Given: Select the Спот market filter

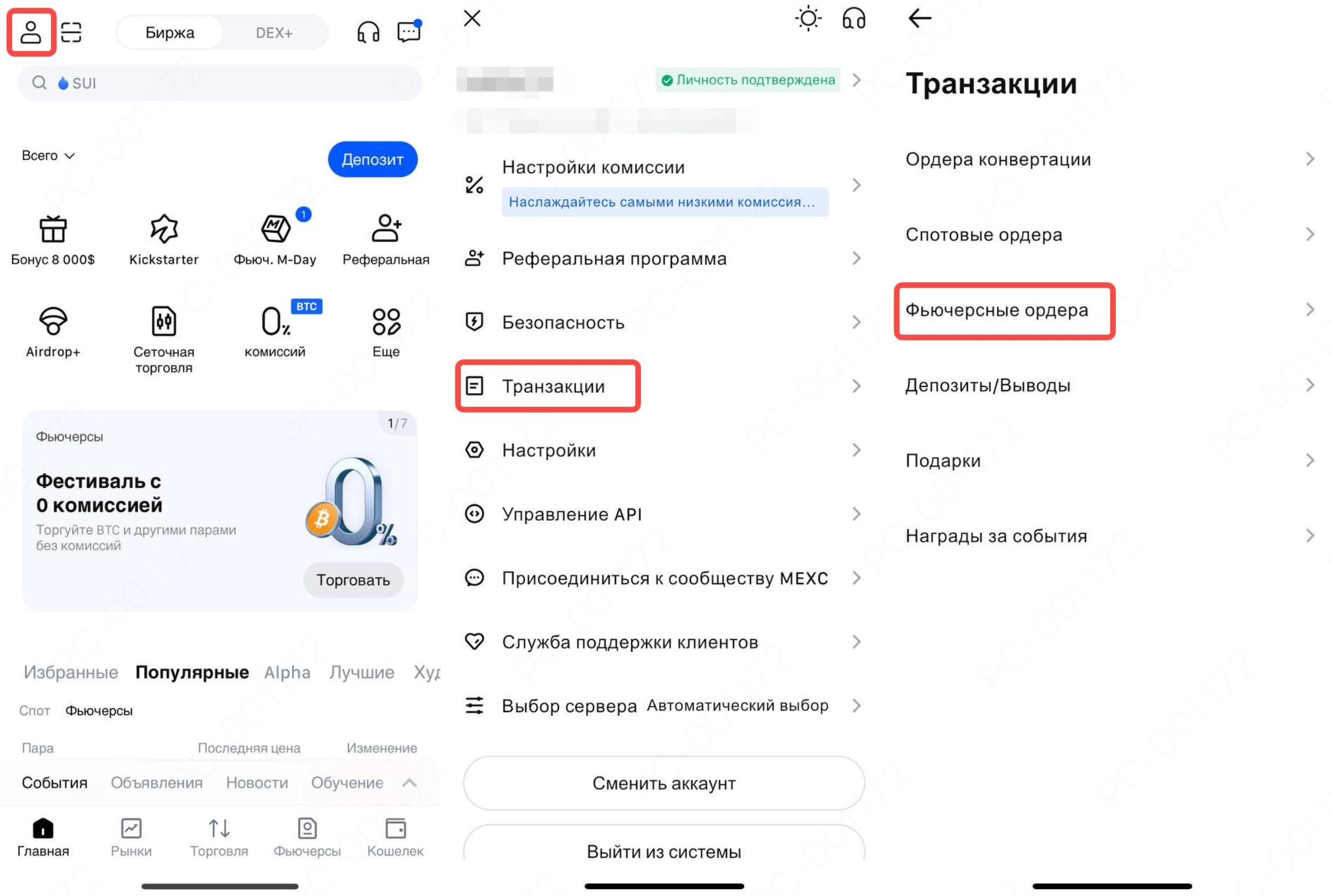Looking at the screenshot, I should 34,710.
